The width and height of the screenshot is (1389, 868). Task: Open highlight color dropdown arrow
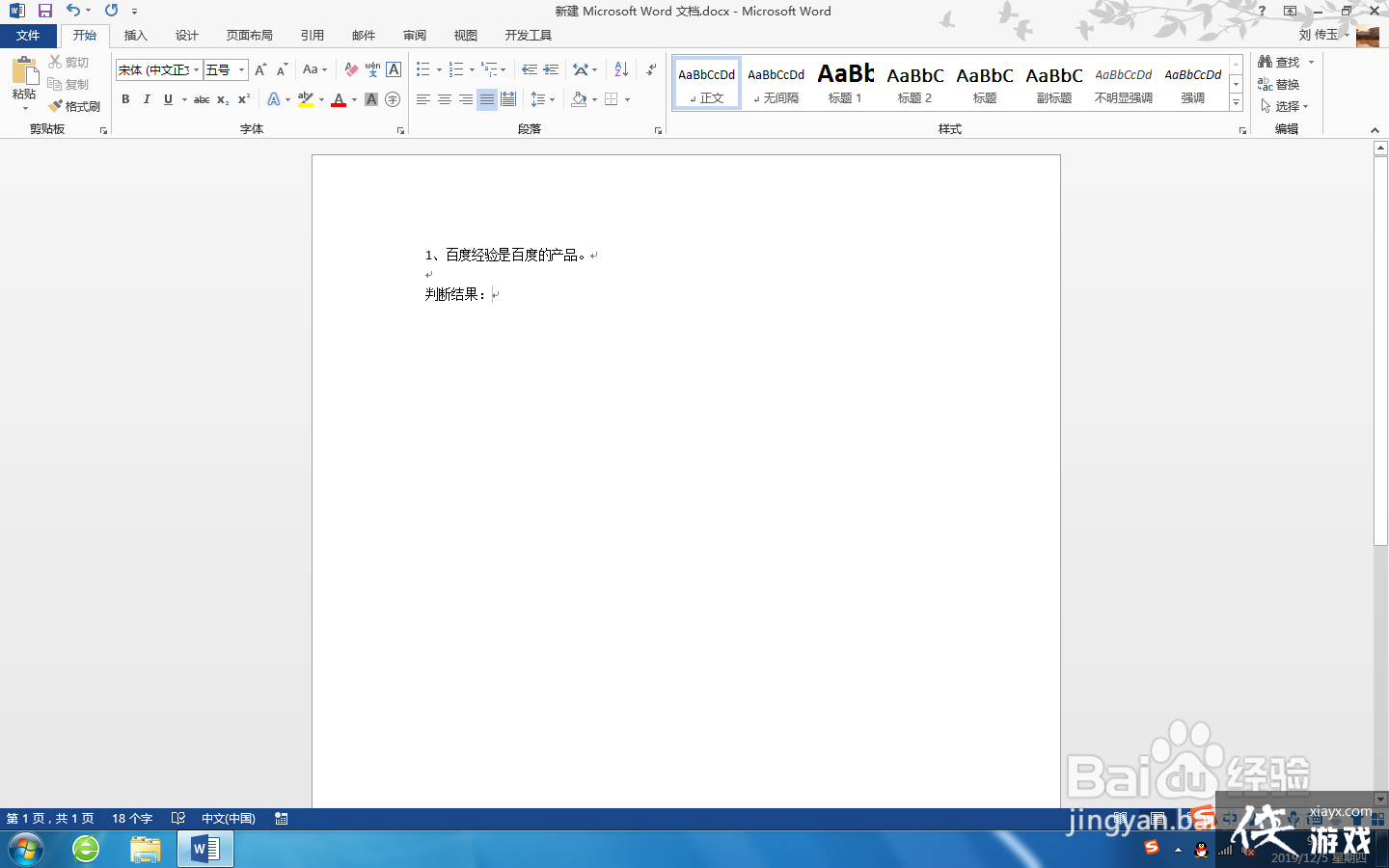tap(321, 99)
